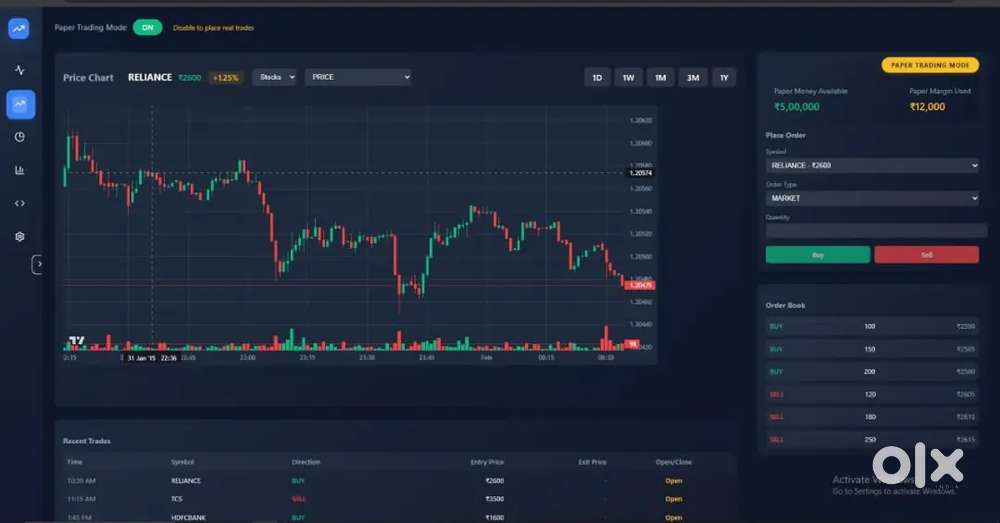Click the Direction column header

pos(306,462)
